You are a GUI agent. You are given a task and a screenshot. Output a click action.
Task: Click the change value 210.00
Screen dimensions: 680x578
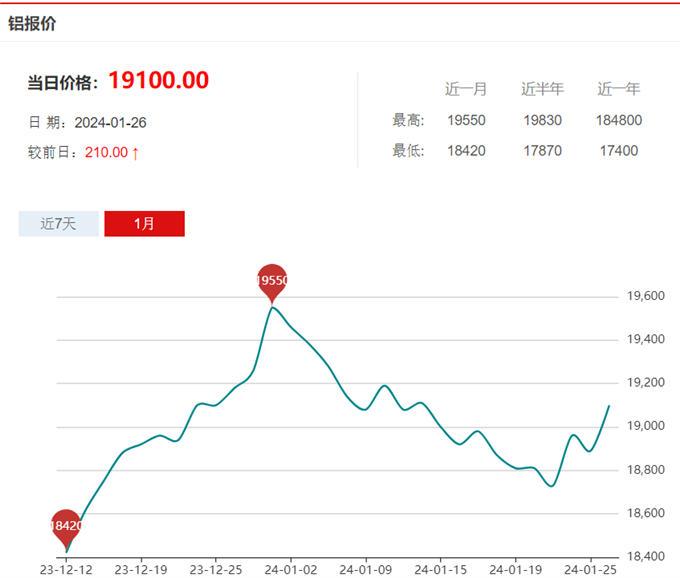coord(106,152)
